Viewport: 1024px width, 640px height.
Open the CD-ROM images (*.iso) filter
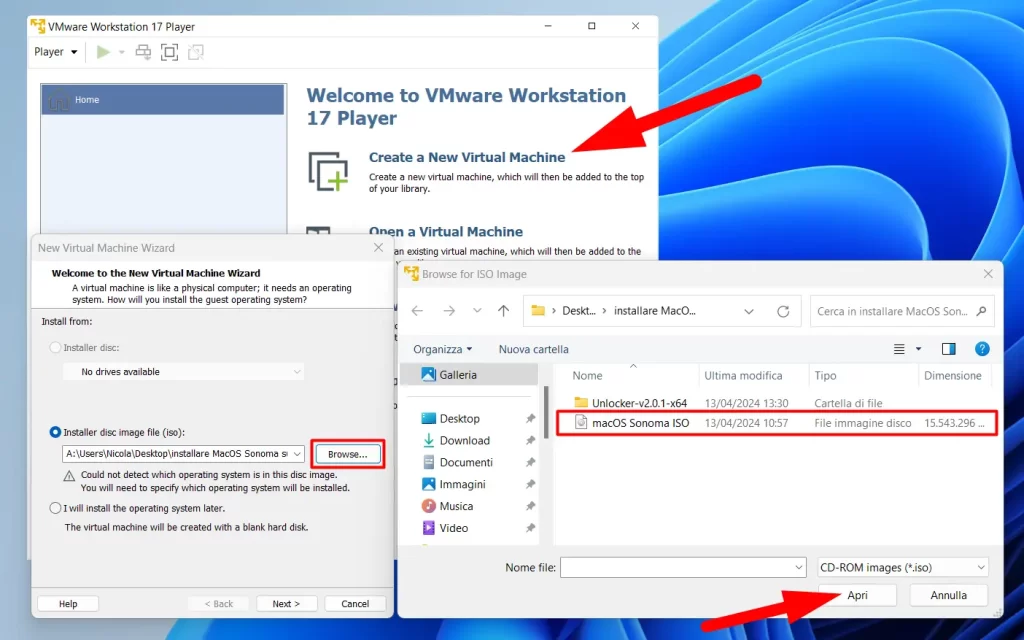(903, 568)
